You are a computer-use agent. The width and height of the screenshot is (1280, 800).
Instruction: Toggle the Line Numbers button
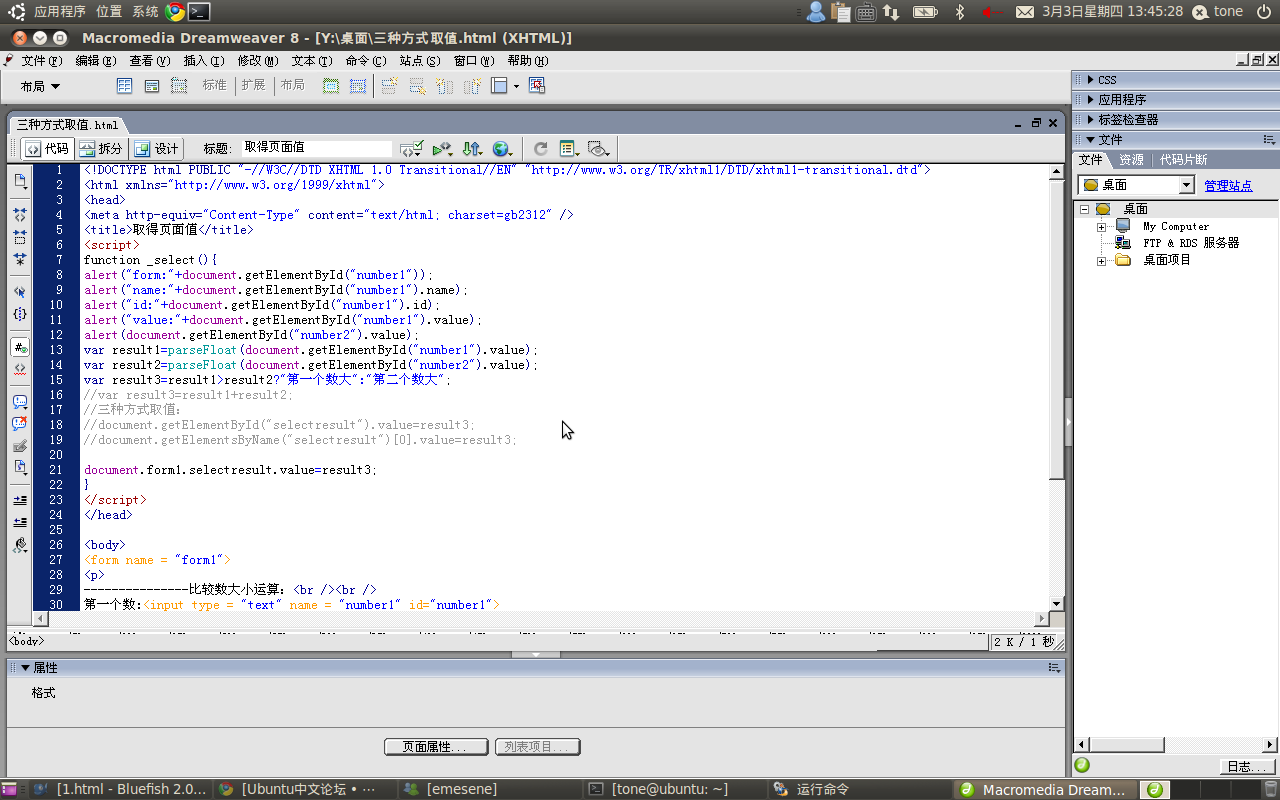(x=20, y=347)
